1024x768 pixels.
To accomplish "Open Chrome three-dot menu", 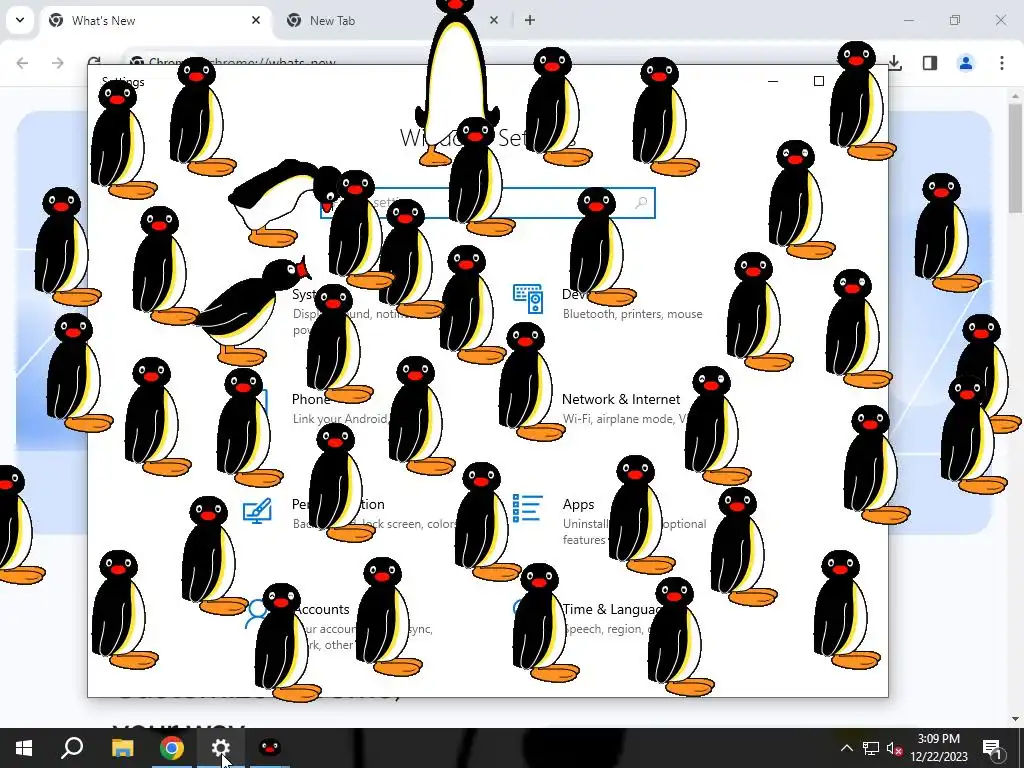I will click(x=1002, y=63).
